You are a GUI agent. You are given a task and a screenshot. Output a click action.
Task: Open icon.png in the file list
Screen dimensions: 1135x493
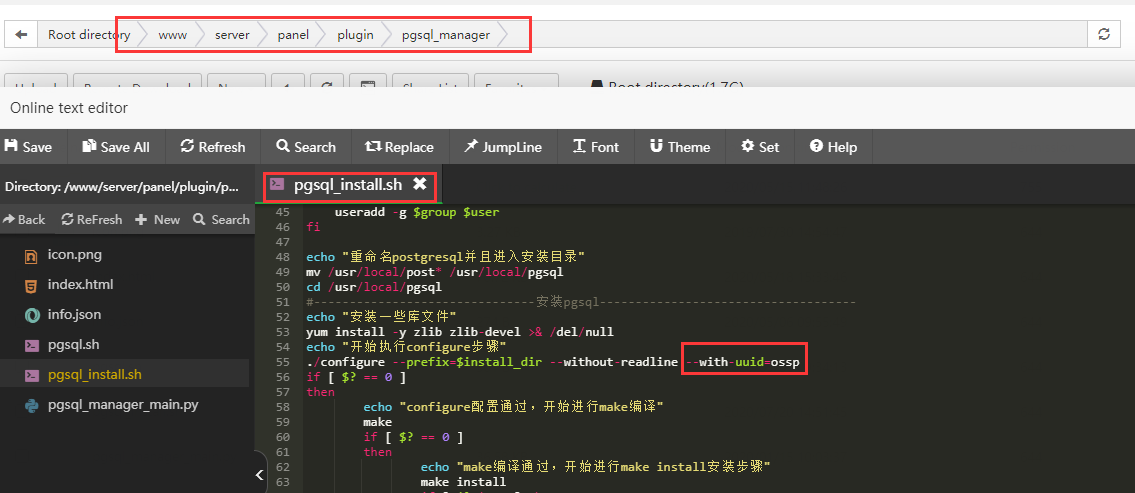(x=74, y=254)
